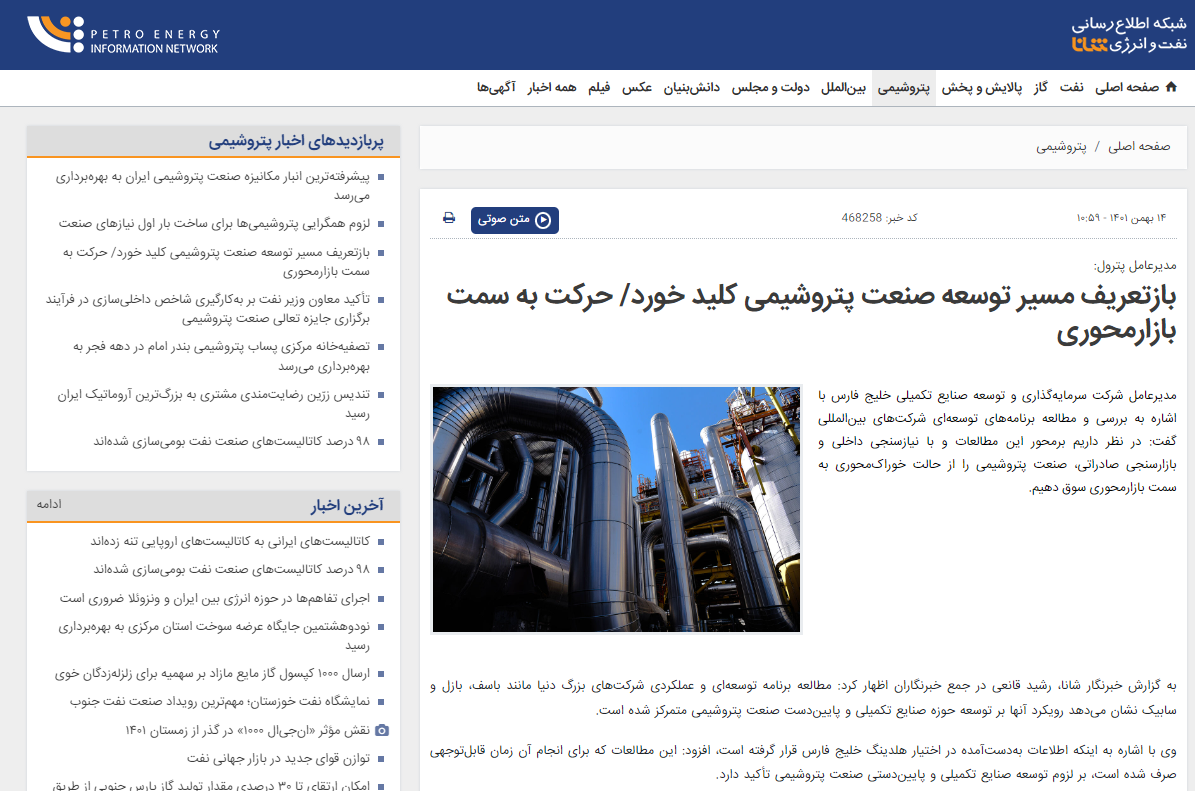This screenshot has width=1195, height=791.
Task: Click پتروشیمی link in breadcrumb
Action: [x=1061, y=147]
